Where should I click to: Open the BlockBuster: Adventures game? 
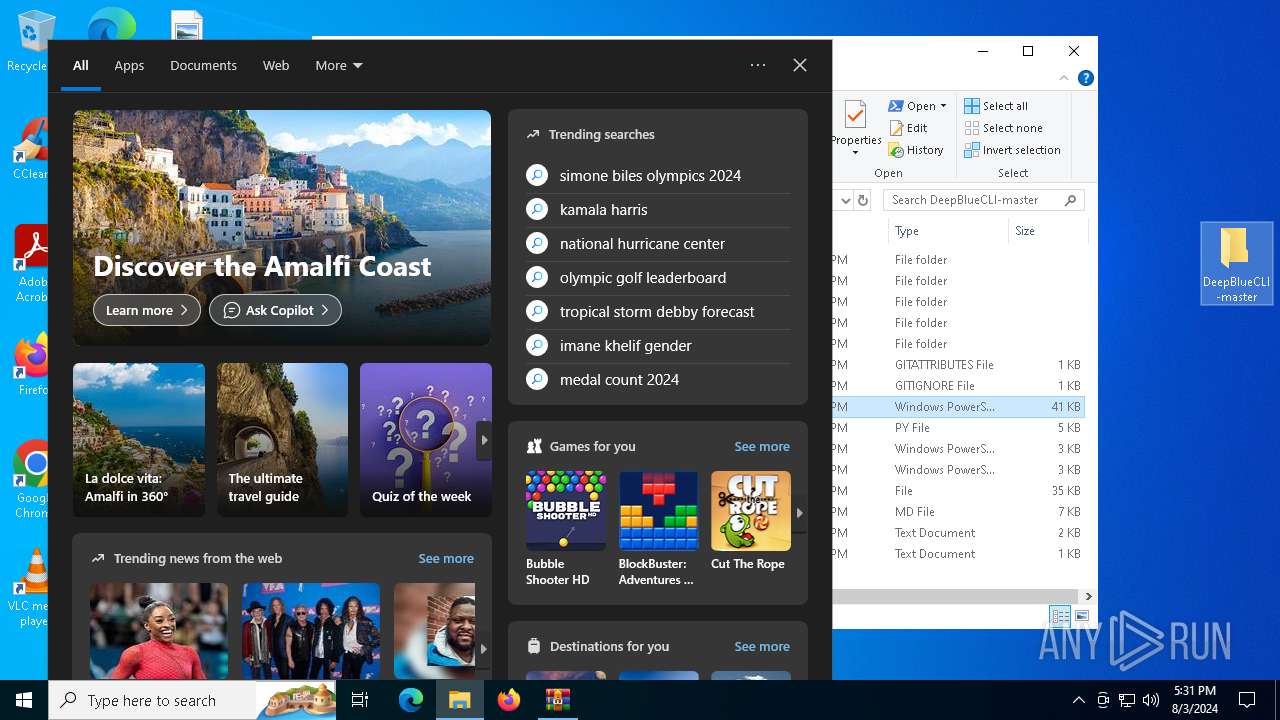657,529
